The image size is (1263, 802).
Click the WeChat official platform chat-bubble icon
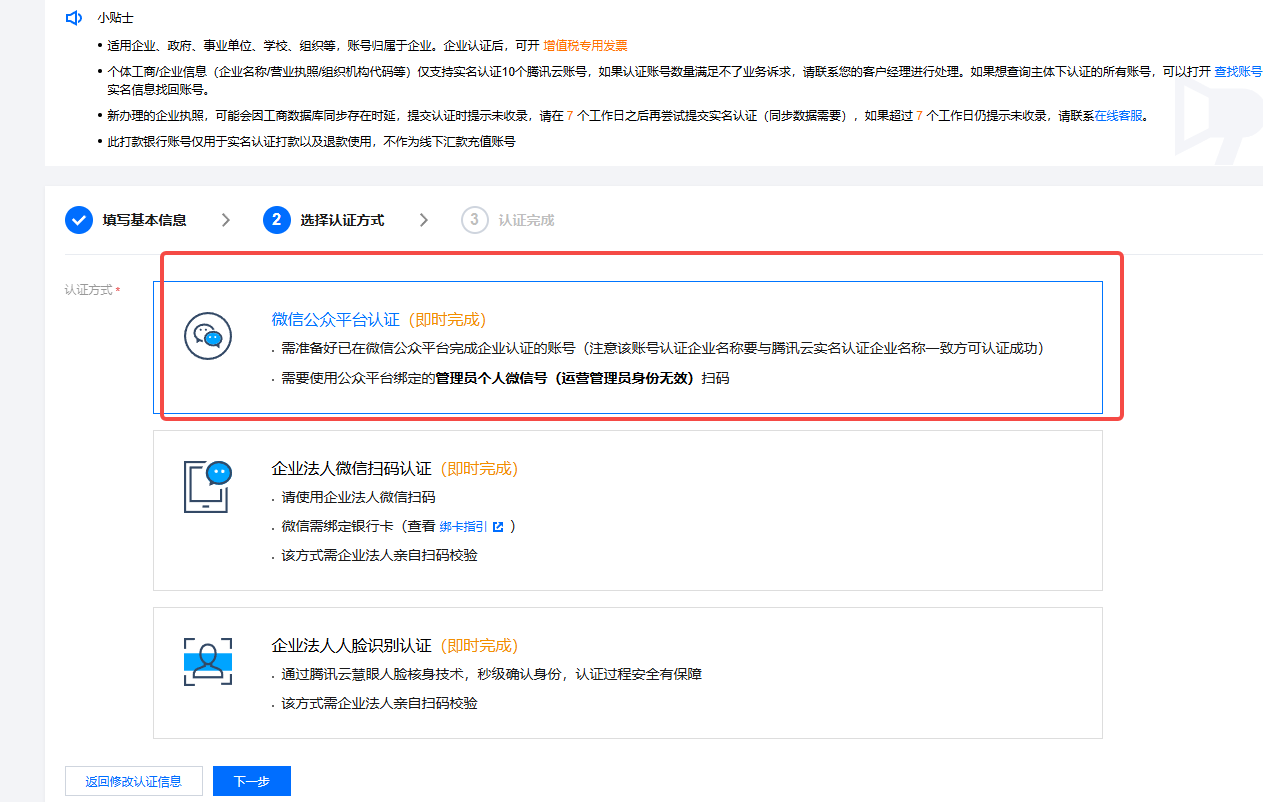tap(208, 336)
